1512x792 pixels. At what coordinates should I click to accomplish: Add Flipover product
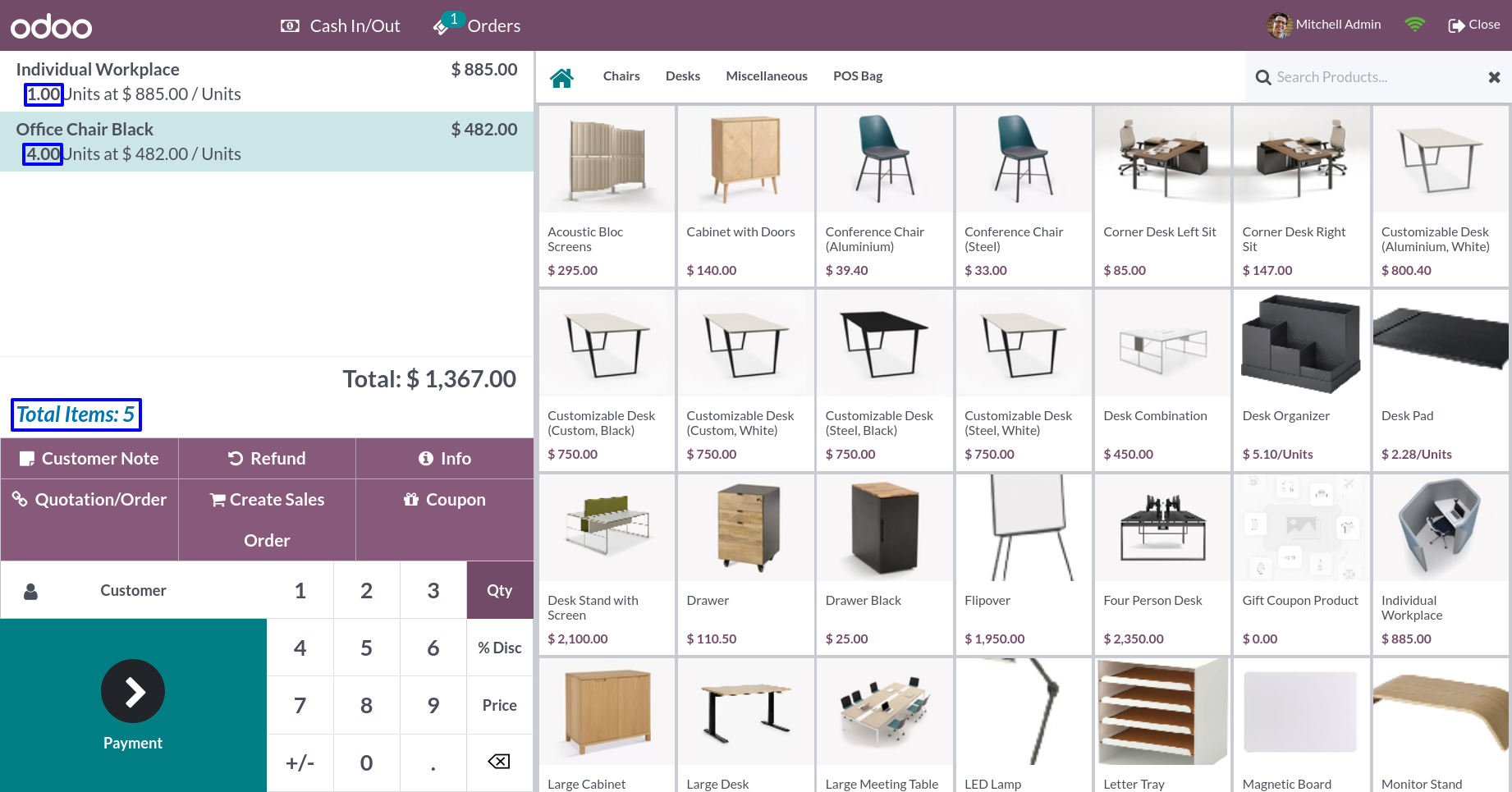point(1024,565)
